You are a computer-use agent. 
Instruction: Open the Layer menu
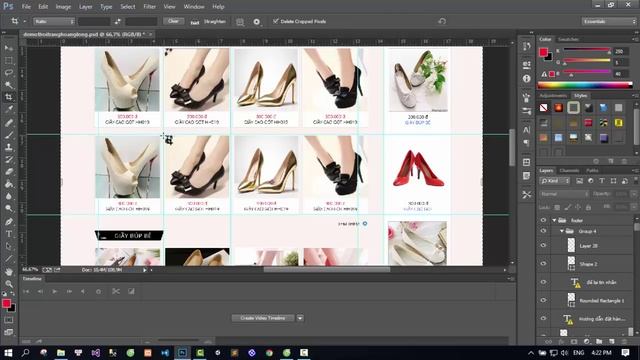(x=85, y=7)
